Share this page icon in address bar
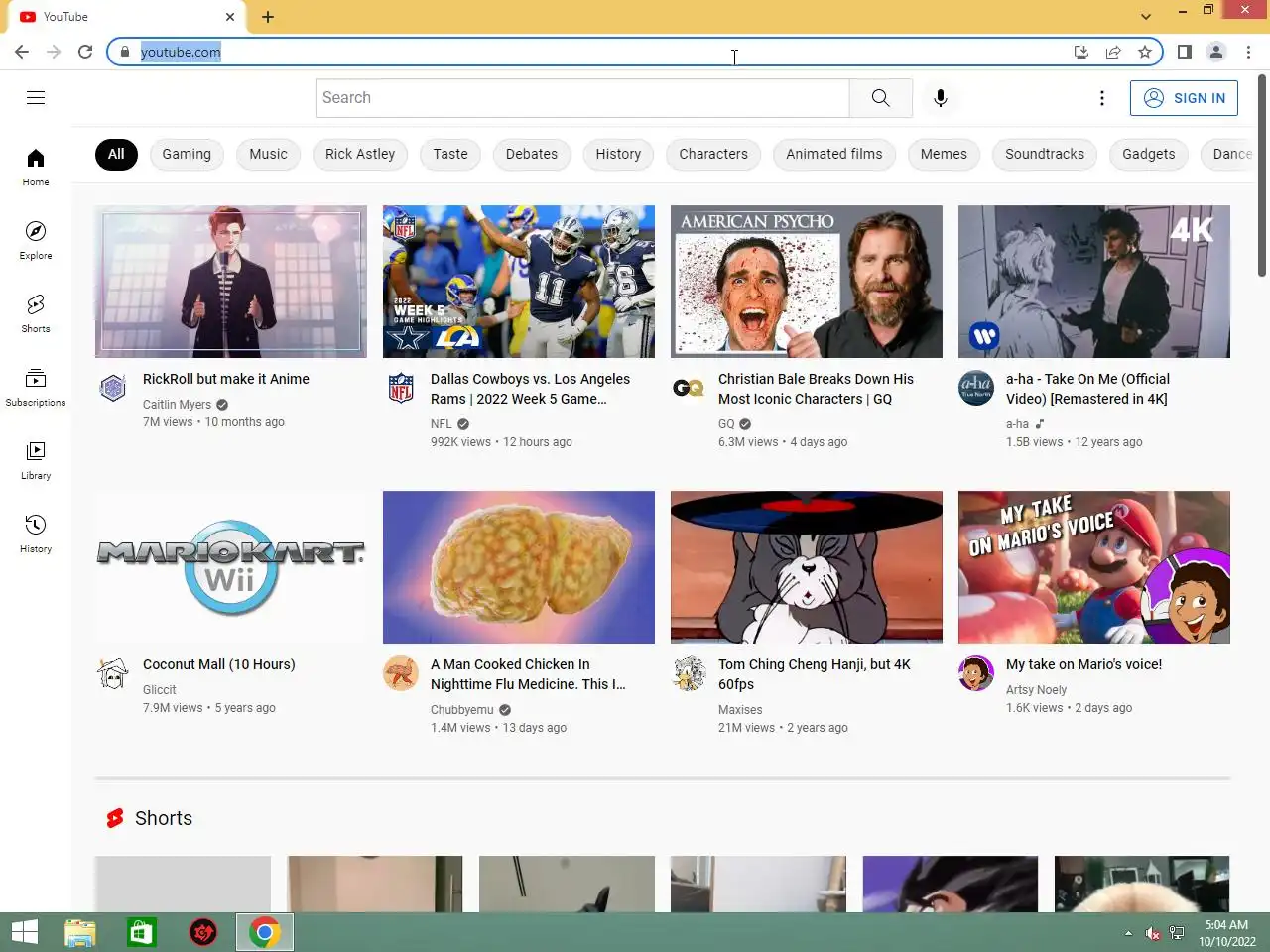 click(x=1113, y=52)
